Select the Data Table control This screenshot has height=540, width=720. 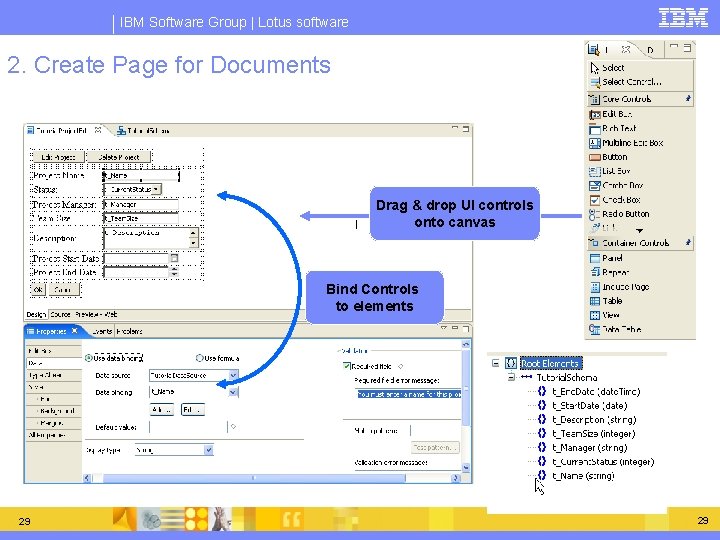615,330
